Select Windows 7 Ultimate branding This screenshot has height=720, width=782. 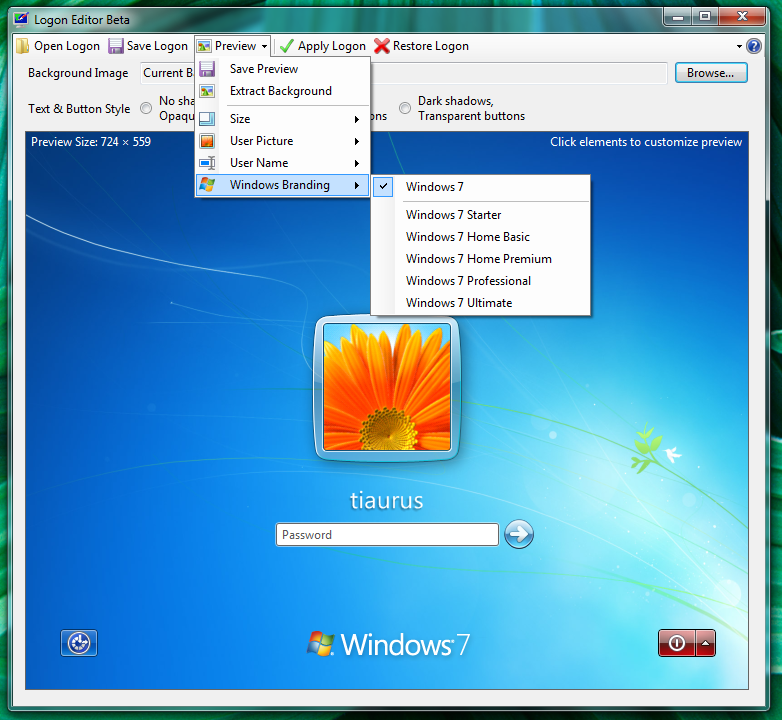[x=481, y=302]
